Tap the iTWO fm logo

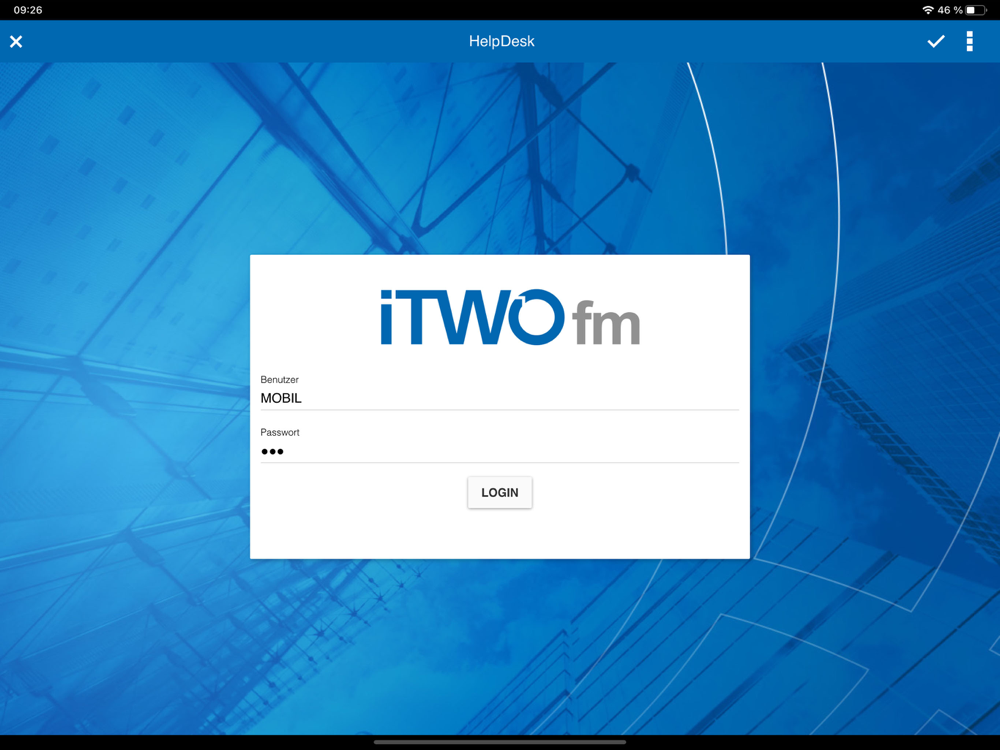coord(510,317)
